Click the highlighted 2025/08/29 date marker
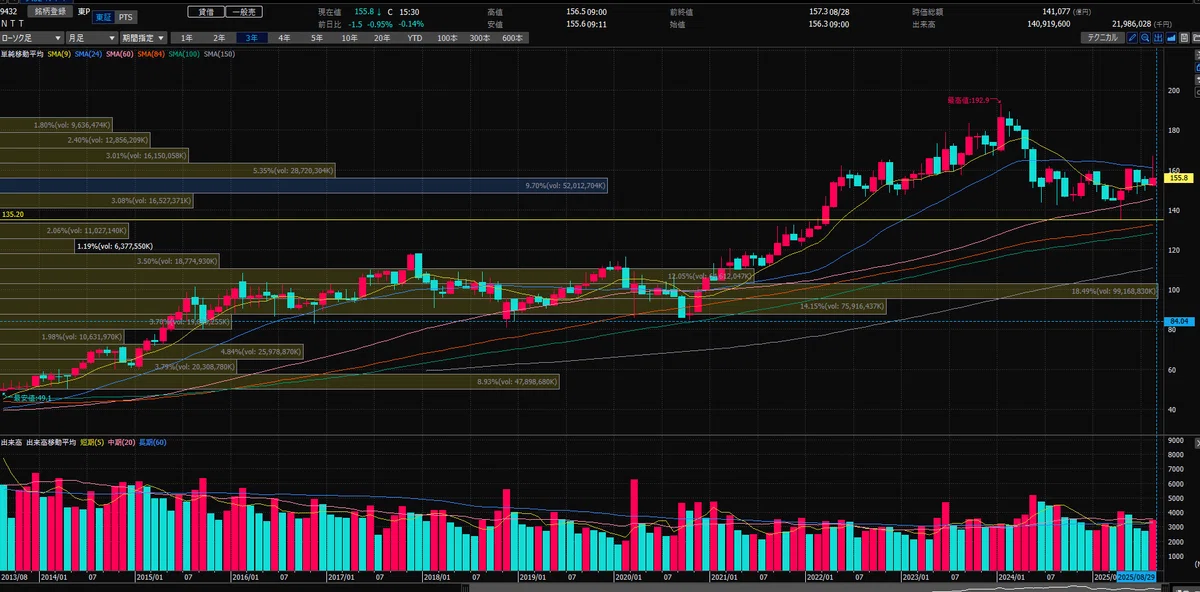The image size is (1200, 592). pyautogui.click(x=1136, y=577)
